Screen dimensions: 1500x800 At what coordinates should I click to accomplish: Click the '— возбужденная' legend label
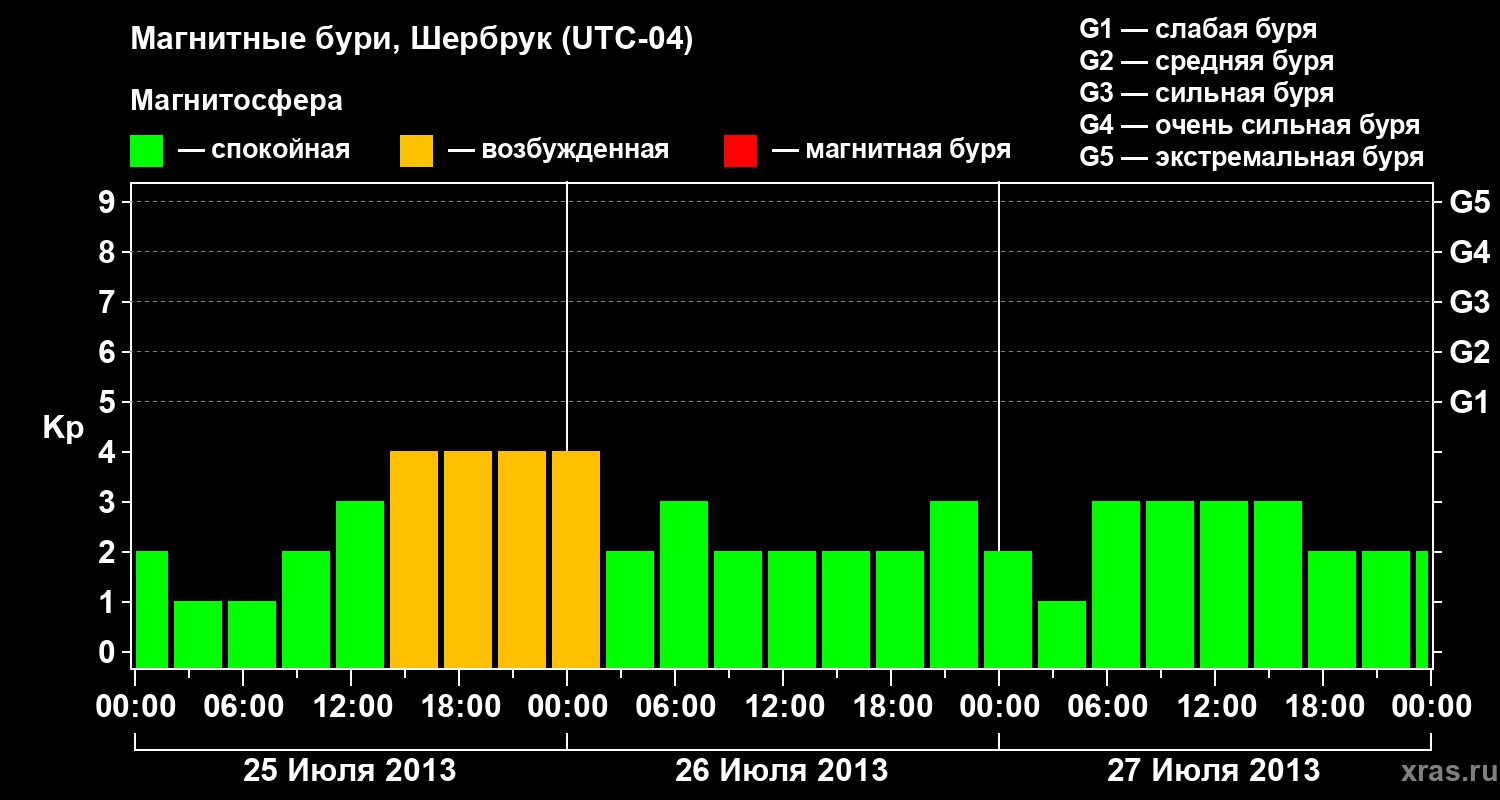click(x=558, y=151)
